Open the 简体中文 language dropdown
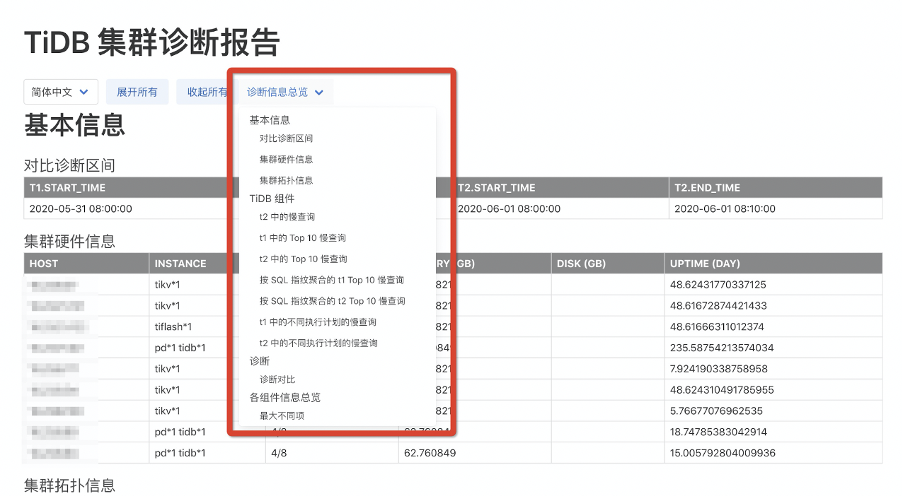Screen dimensions: 902x496 click(x=60, y=92)
